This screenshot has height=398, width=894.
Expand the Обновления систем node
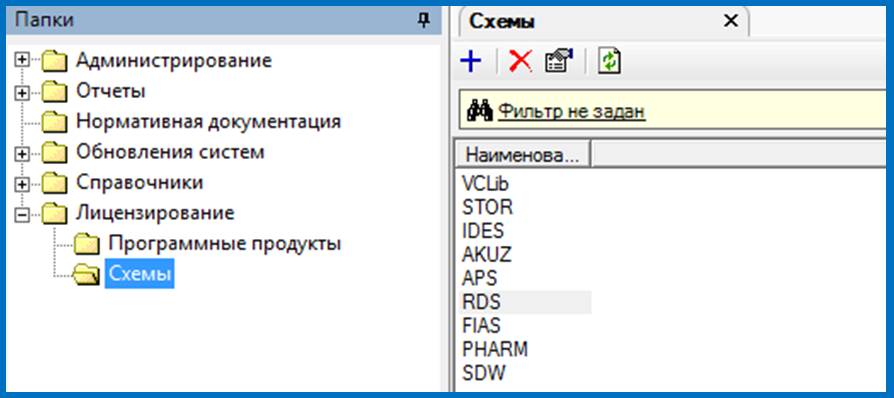[22, 153]
